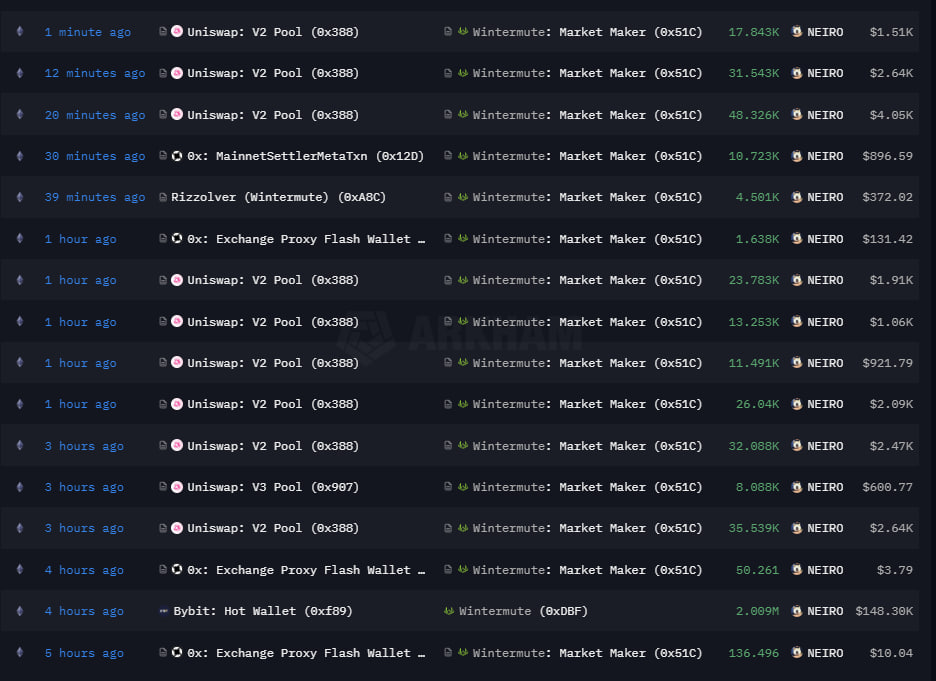Click the contract document icon before Rizzolver
Screen dimensions: 936x681
163,197
